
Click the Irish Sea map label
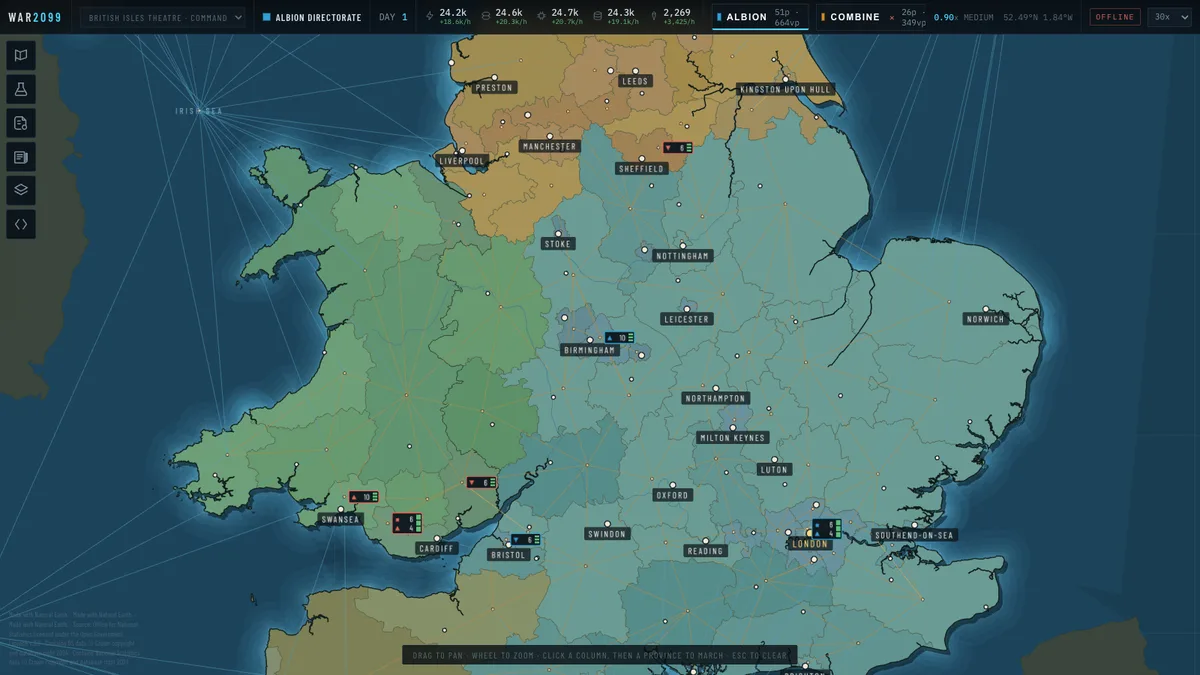(198, 111)
